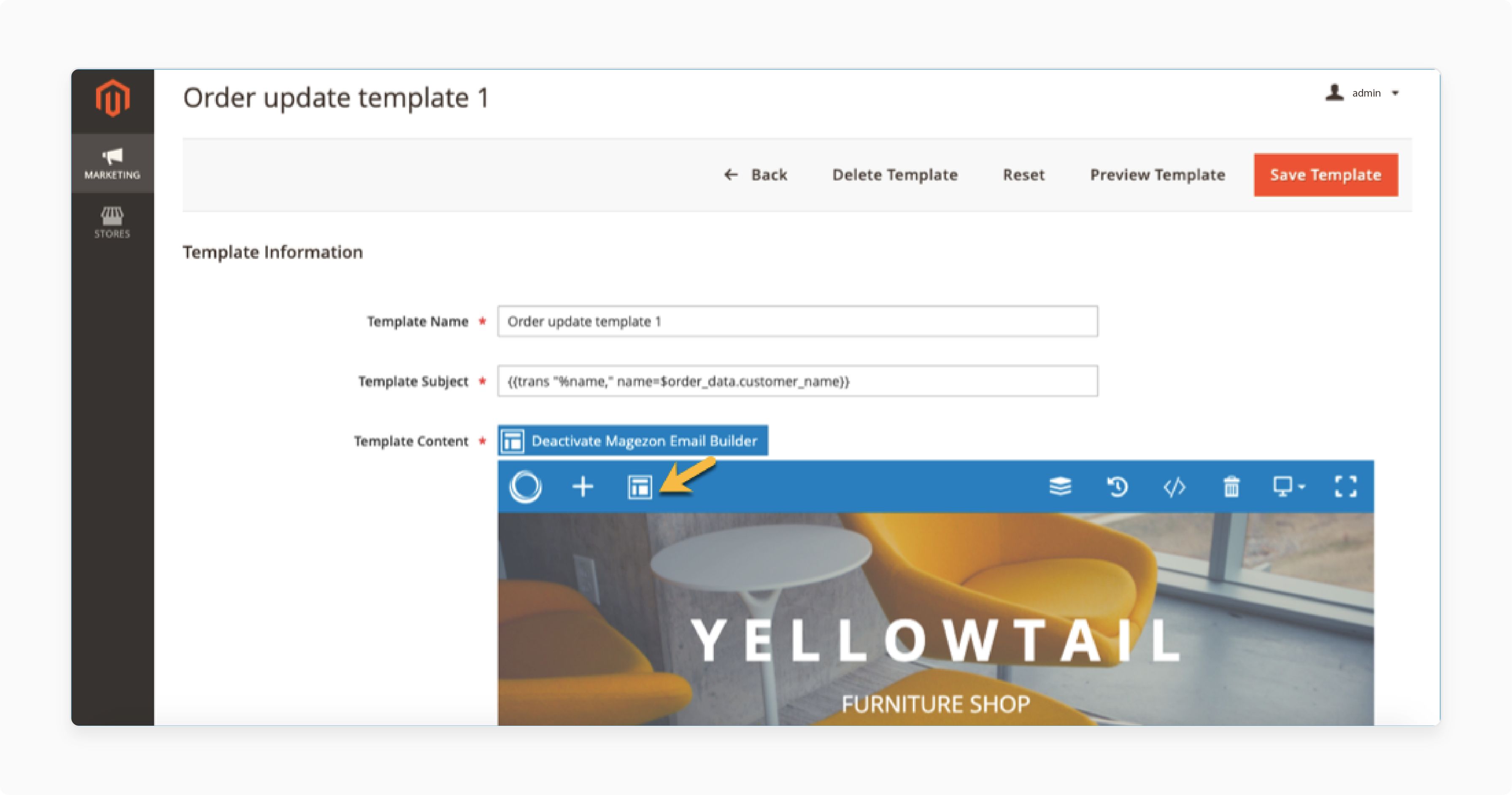The height and width of the screenshot is (795, 1512).
Task: Focus the Template Name field
Action: (797, 321)
